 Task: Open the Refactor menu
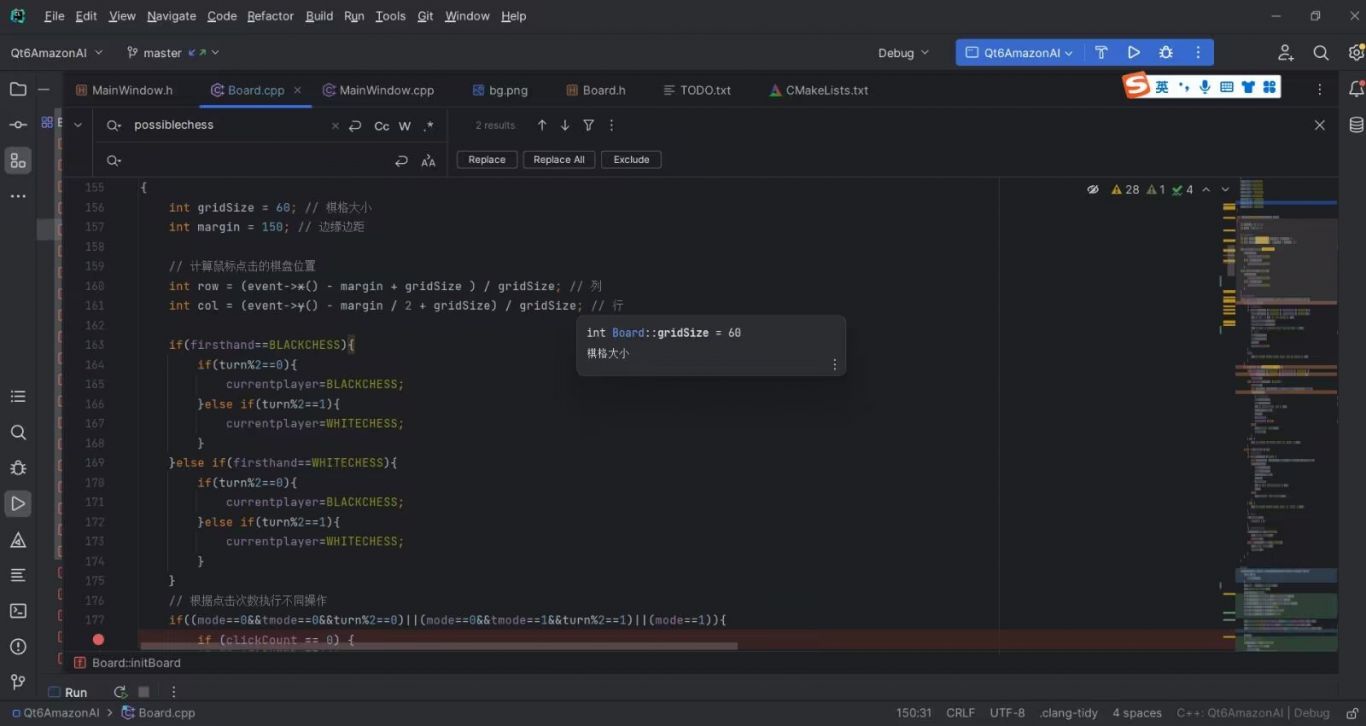click(x=270, y=16)
